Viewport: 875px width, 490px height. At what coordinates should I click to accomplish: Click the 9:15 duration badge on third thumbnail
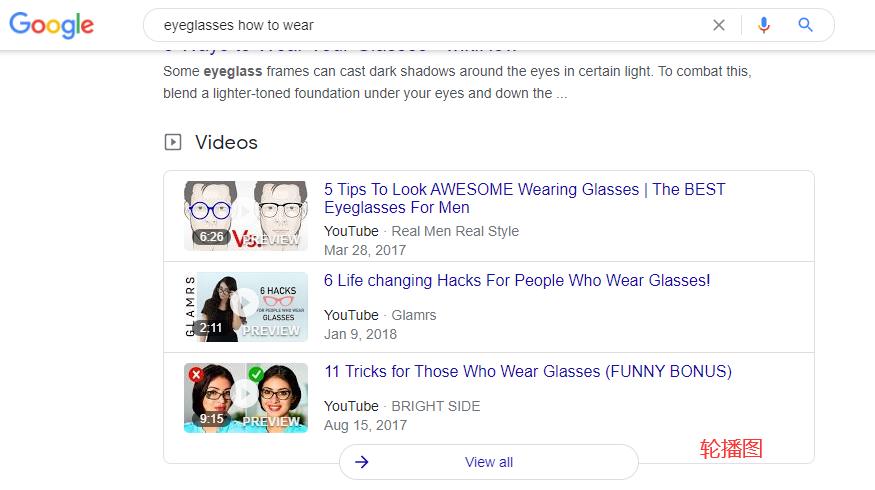[x=211, y=419]
